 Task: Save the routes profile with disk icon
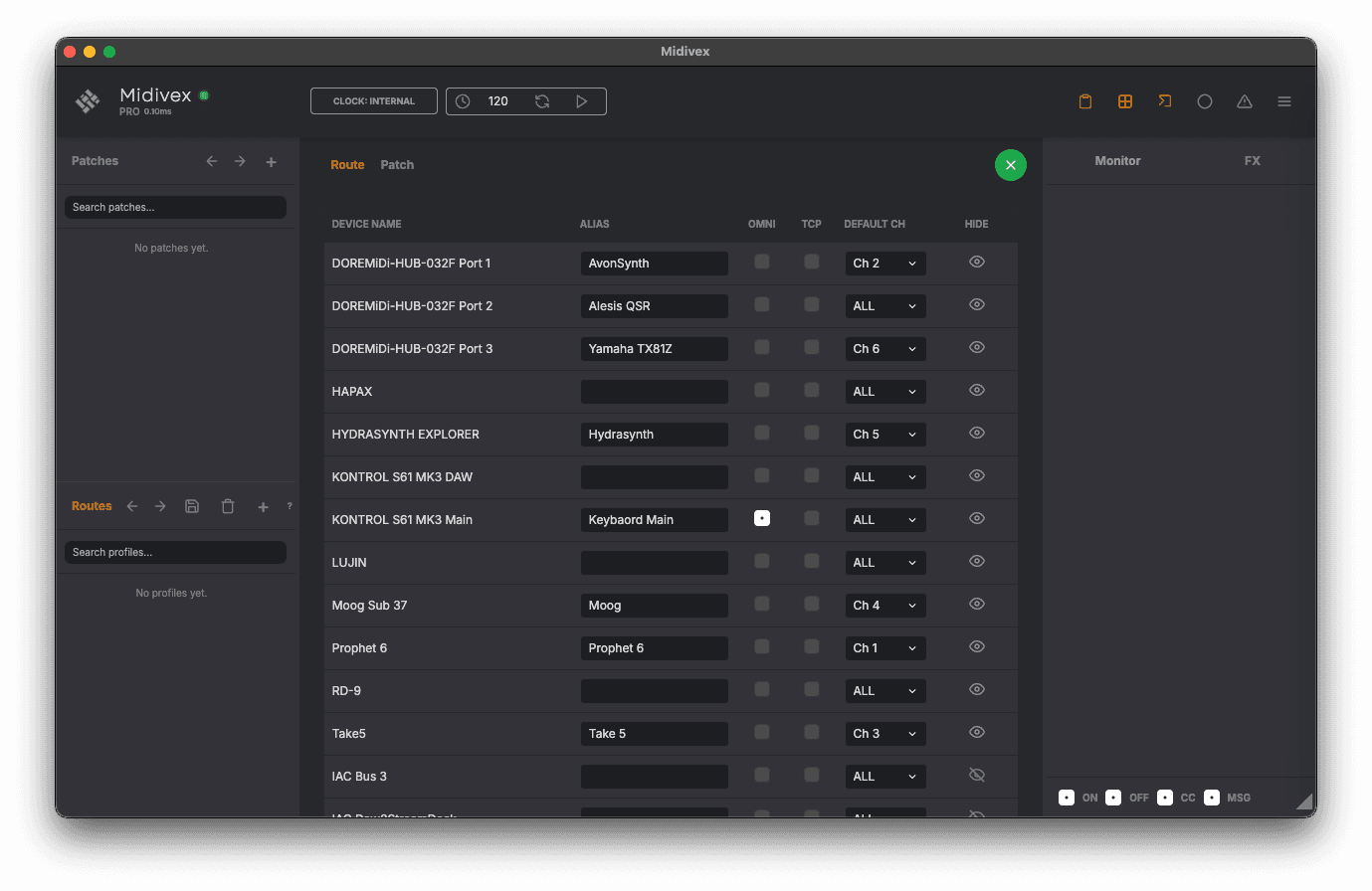click(x=192, y=506)
